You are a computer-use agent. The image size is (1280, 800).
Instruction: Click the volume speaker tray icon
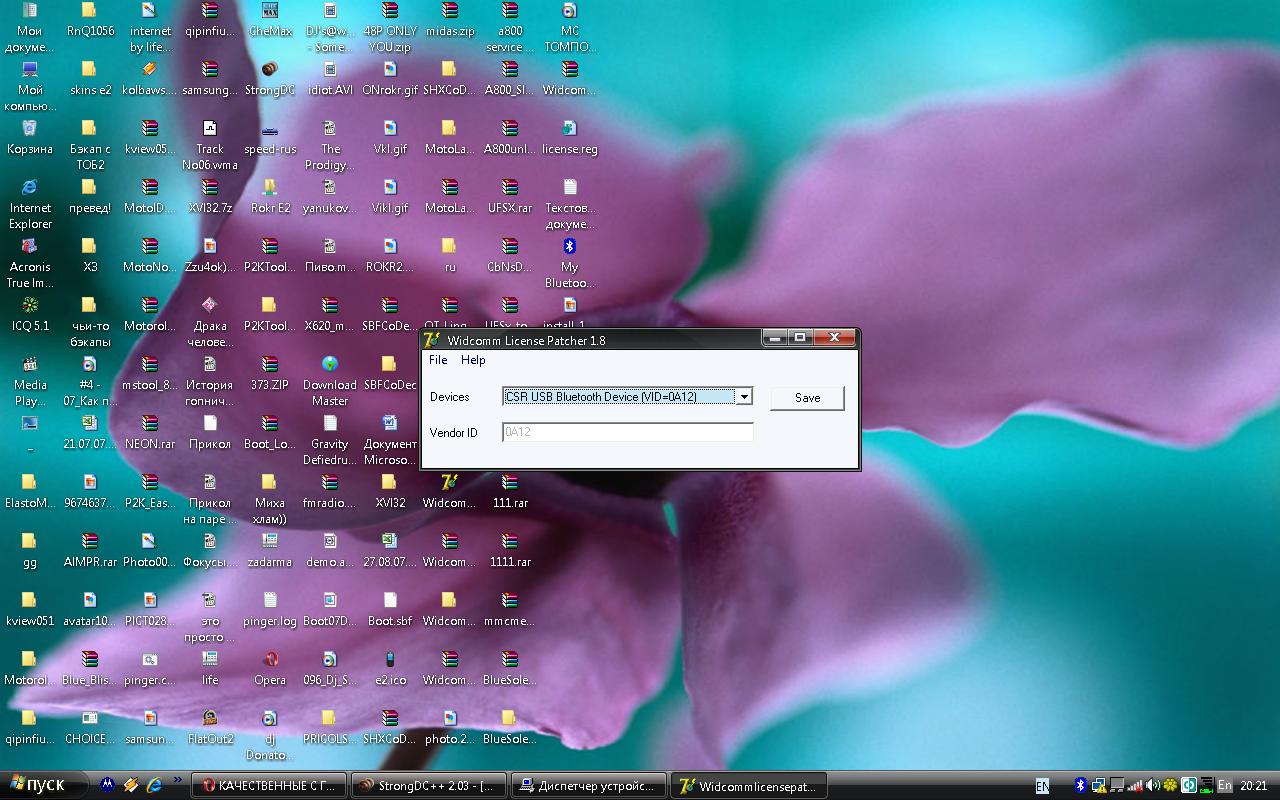tap(1153, 786)
